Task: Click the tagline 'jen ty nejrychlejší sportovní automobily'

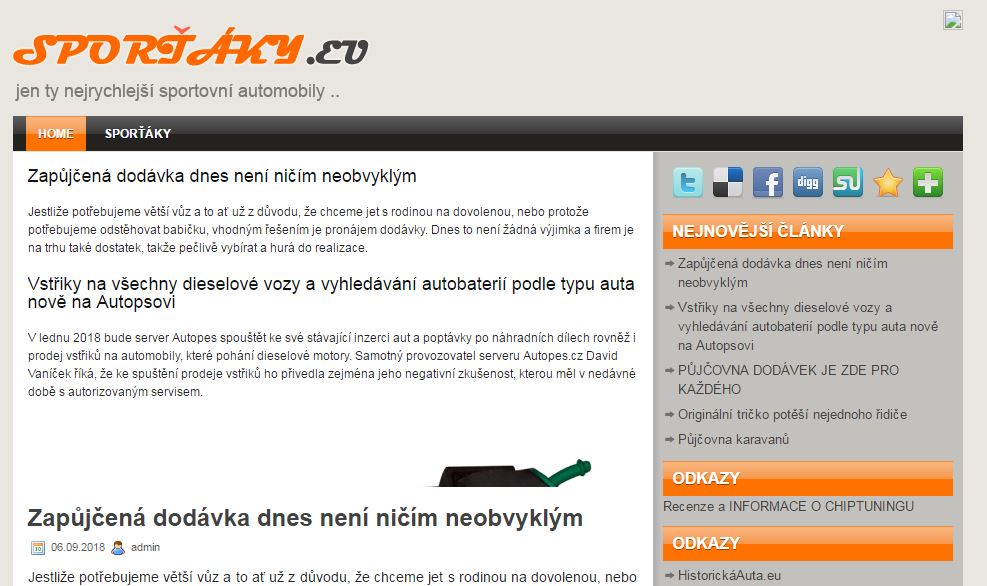Action: [178, 91]
